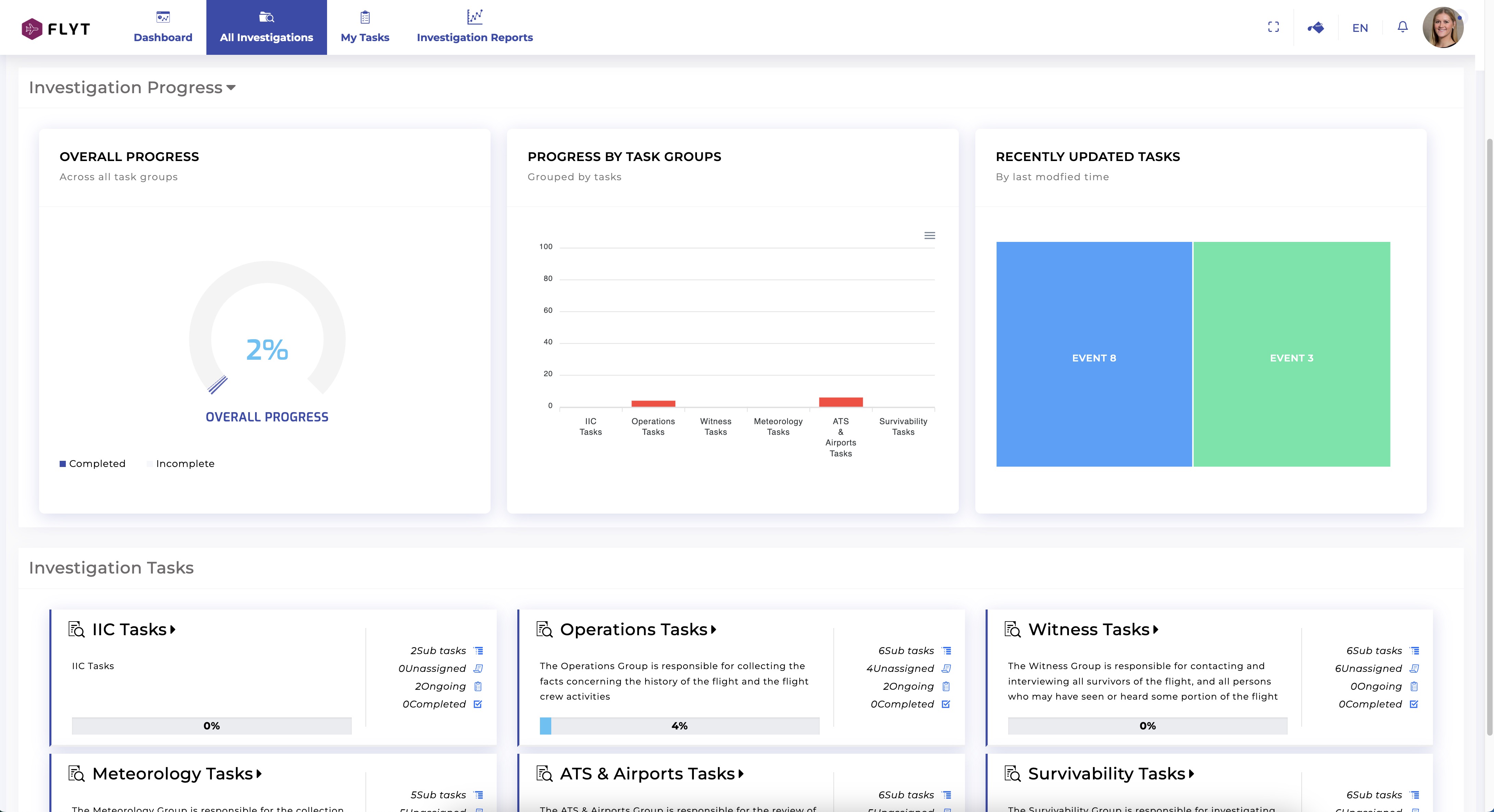Image resolution: width=1494 pixels, height=812 pixels.
Task: Open the notifications bell
Action: (x=1402, y=27)
